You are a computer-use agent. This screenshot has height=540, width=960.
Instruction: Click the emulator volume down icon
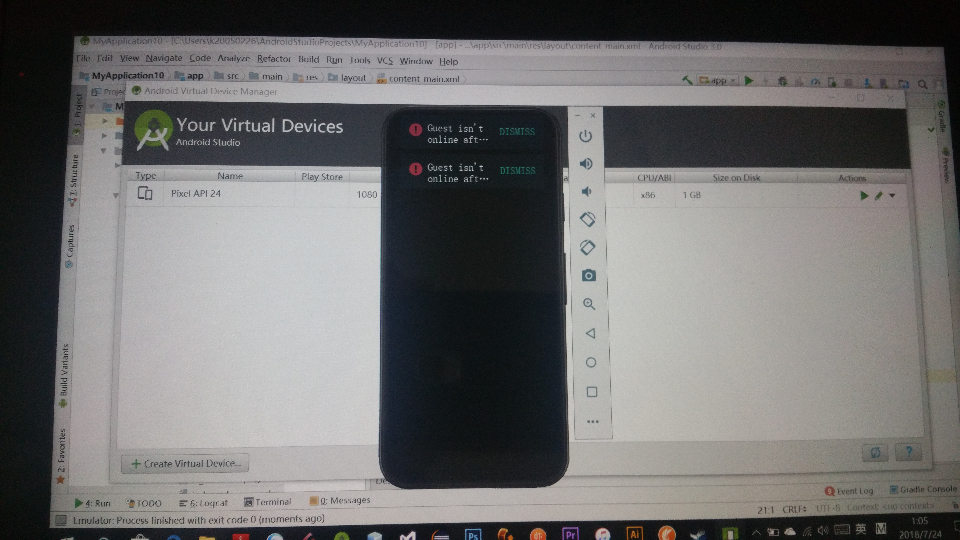click(587, 192)
